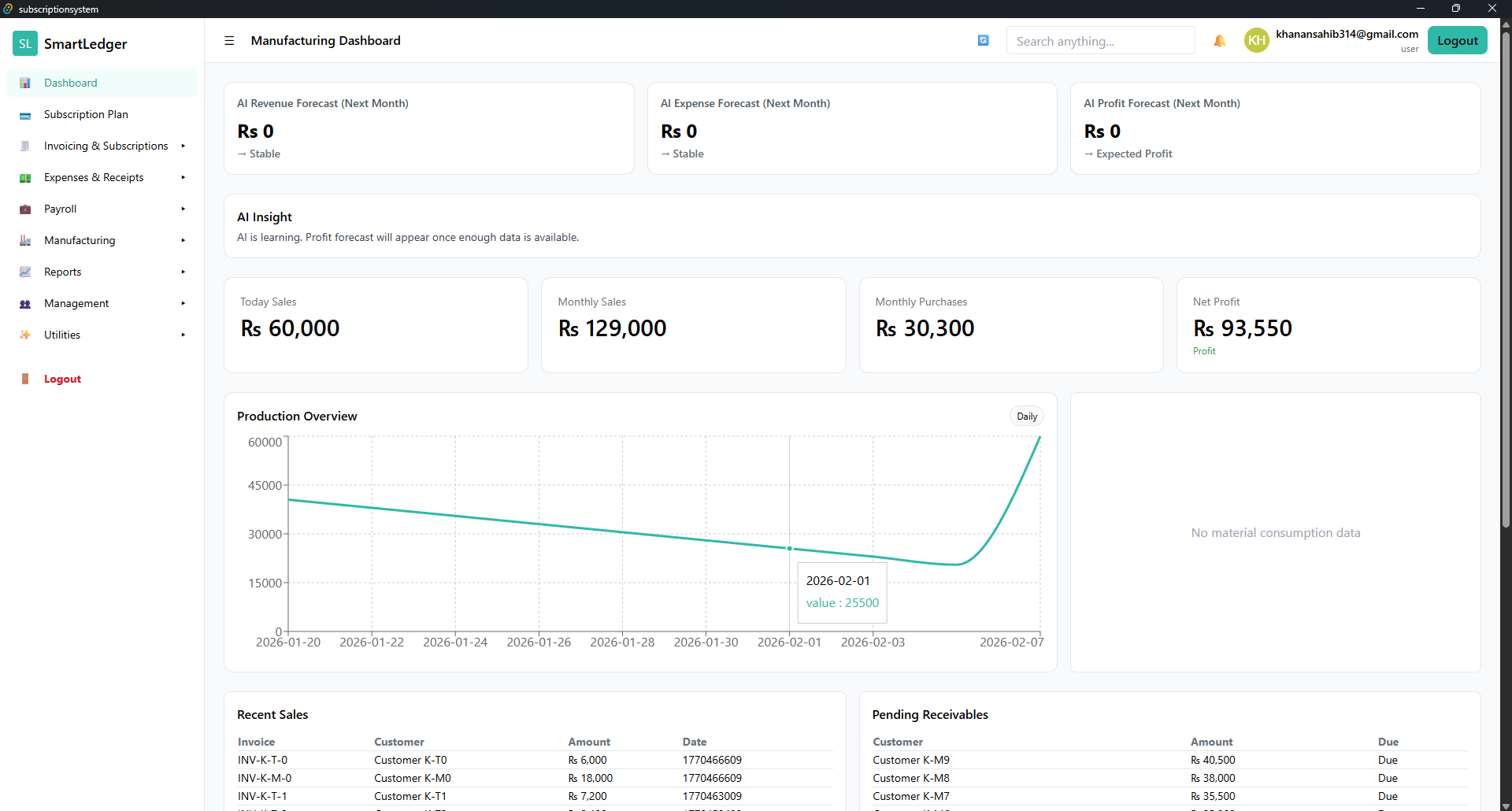Click invoice INV-K-T-1 in Recent Sales
This screenshot has height=811, width=1512.
pyautogui.click(x=262, y=796)
